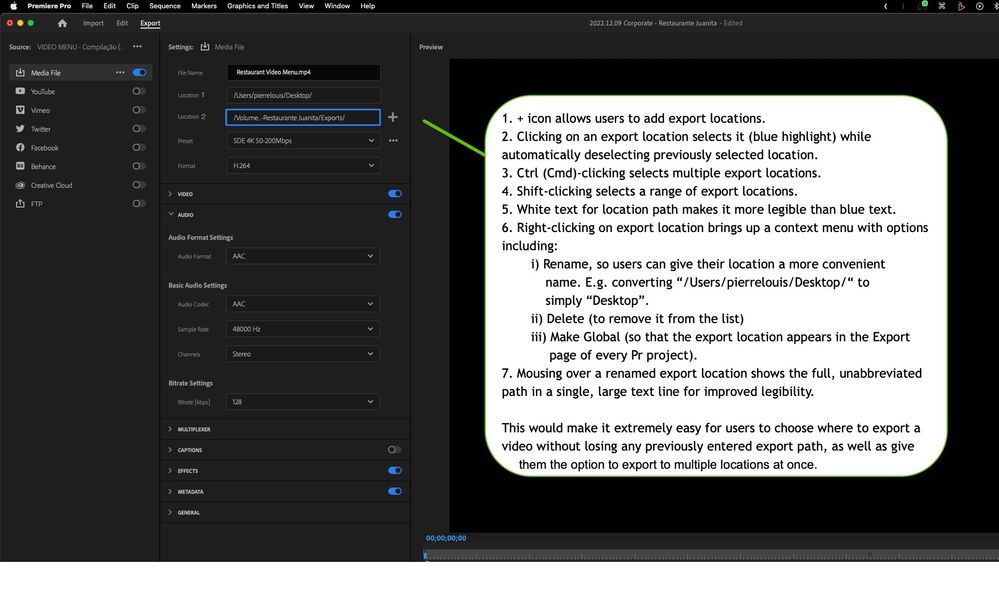
Task: Open the Preset three-dot options menu
Action: pos(393,140)
